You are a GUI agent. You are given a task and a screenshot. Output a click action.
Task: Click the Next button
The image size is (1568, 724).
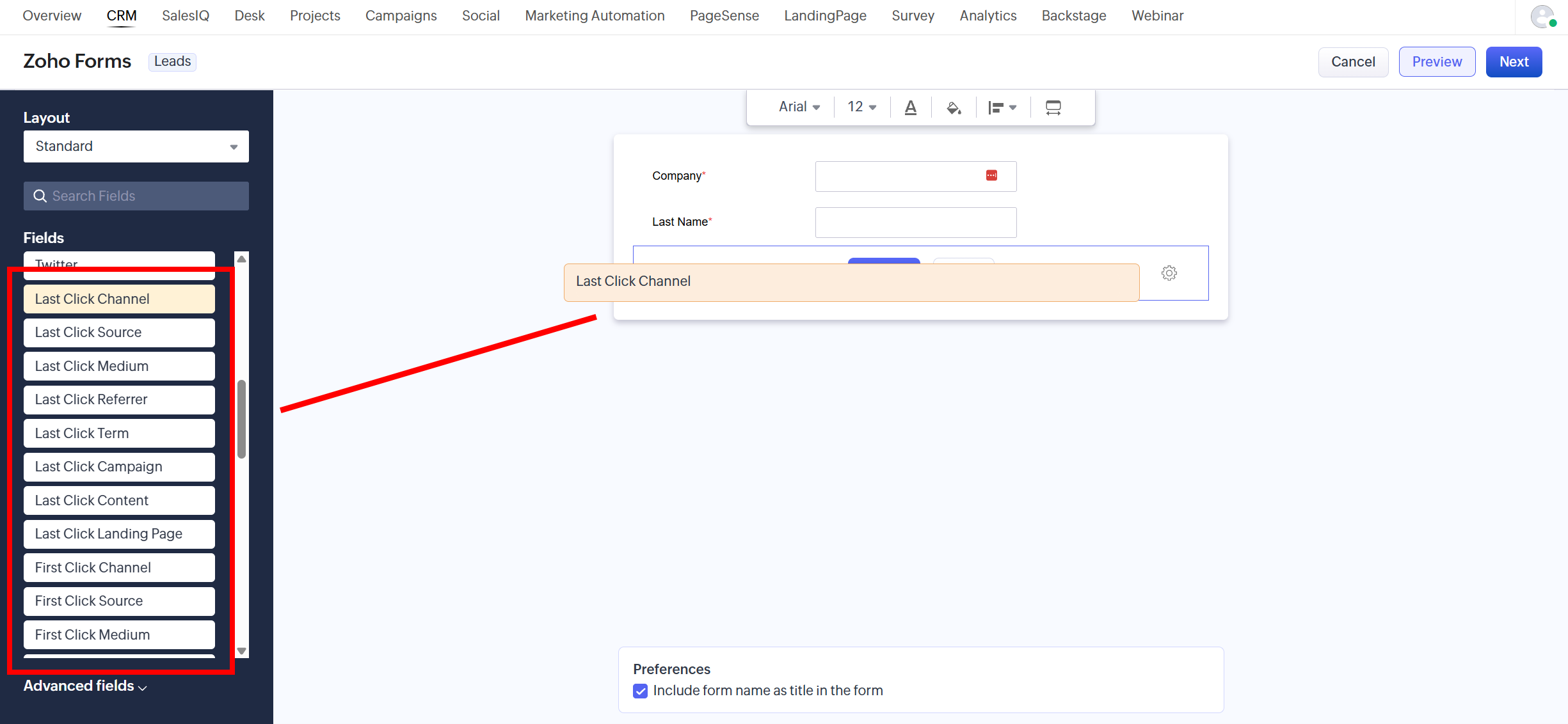point(1514,62)
